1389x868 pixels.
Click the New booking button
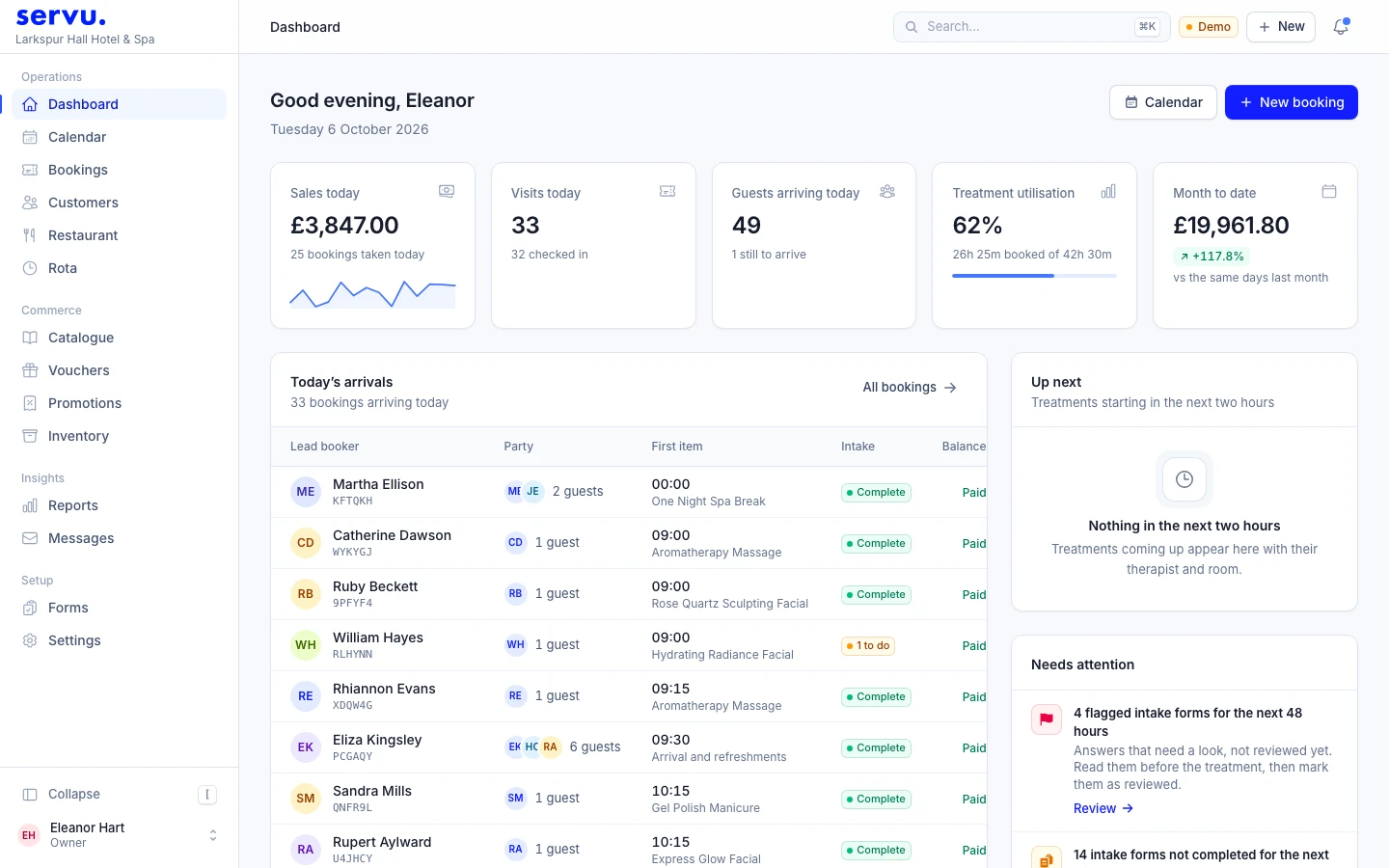[x=1292, y=102]
